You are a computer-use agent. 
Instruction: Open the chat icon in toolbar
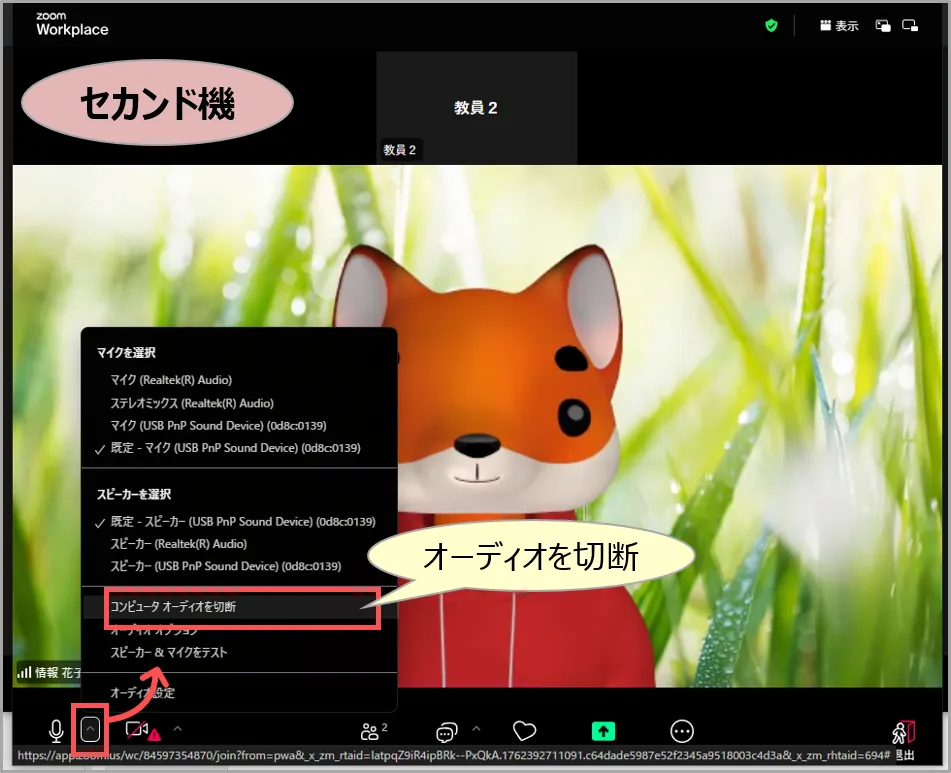pyautogui.click(x=446, y=731)
